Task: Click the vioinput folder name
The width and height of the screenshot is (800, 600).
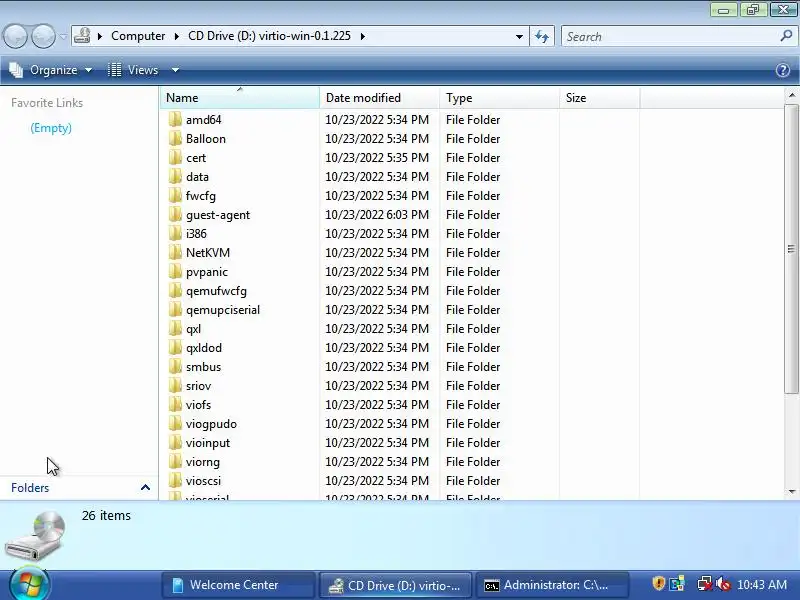Action: [208, 443]
